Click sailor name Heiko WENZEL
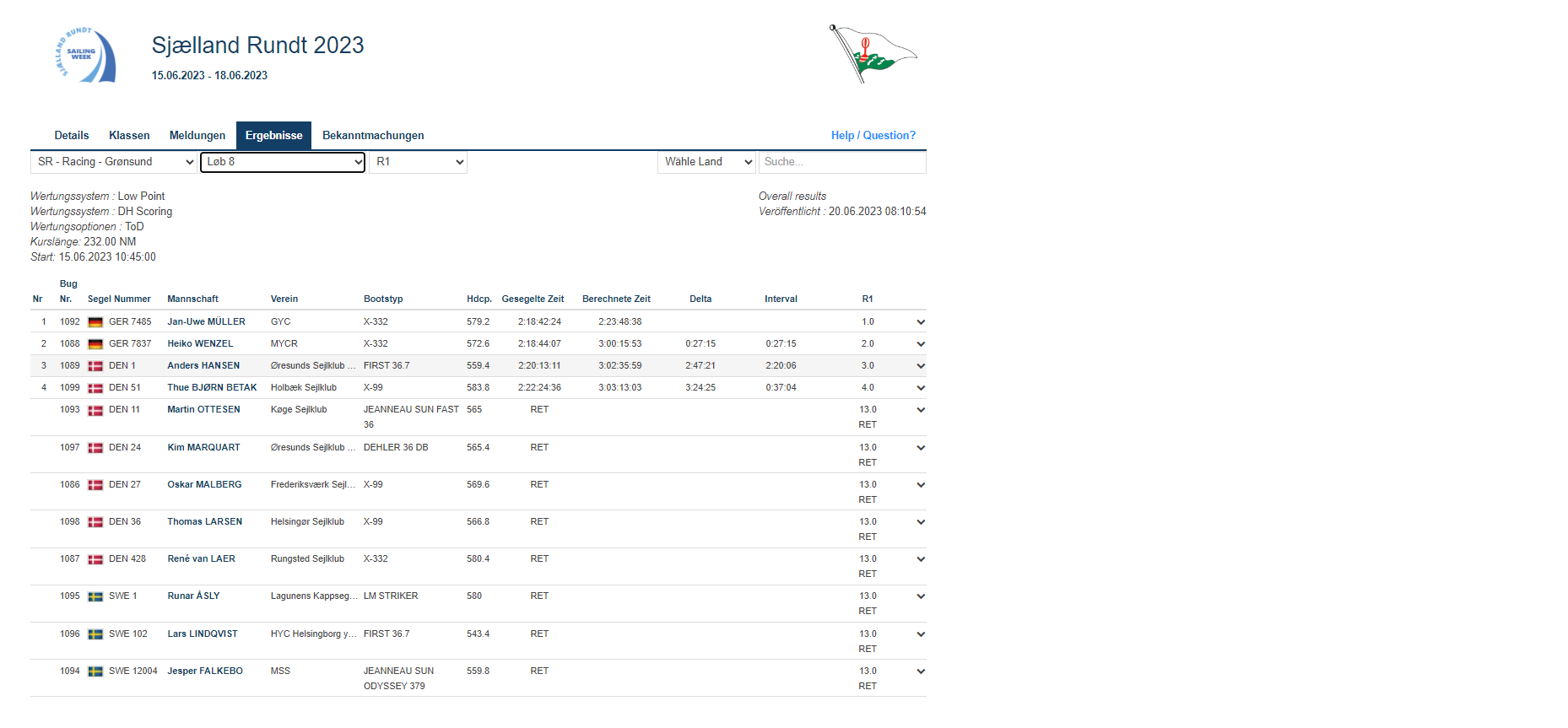 pos(200,344)
